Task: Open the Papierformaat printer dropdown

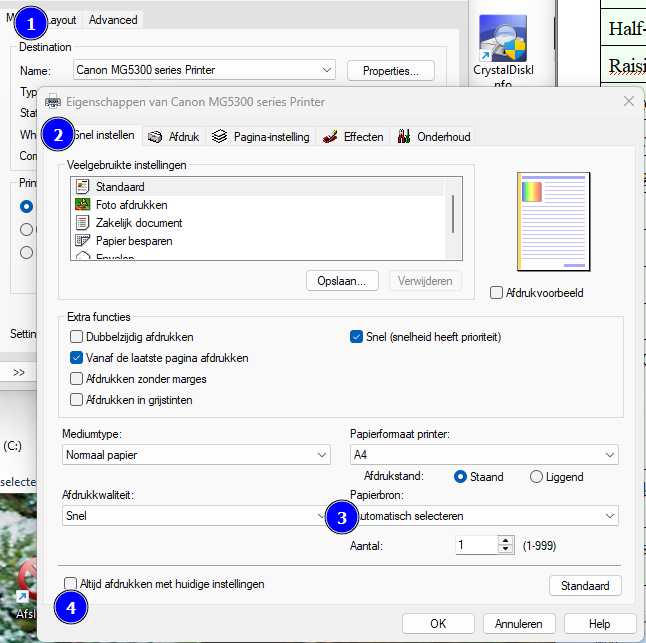Action: 484,455
